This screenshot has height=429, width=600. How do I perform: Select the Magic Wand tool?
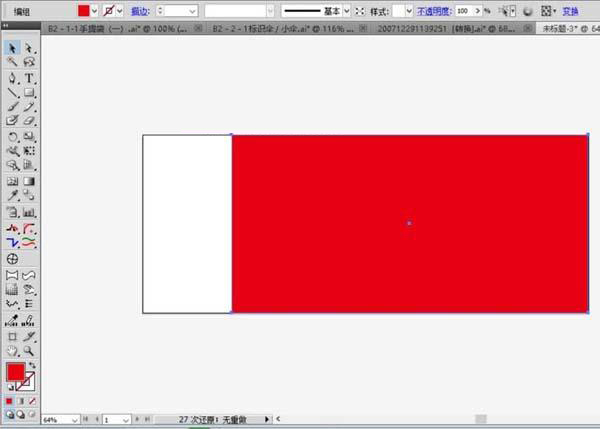pos(12,62)
